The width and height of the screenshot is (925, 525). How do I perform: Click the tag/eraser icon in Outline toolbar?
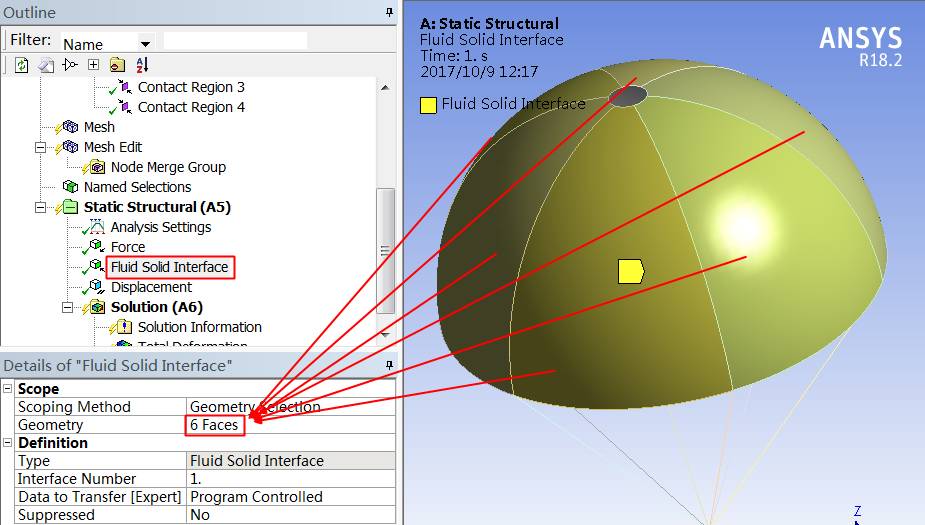coord(46,65)
